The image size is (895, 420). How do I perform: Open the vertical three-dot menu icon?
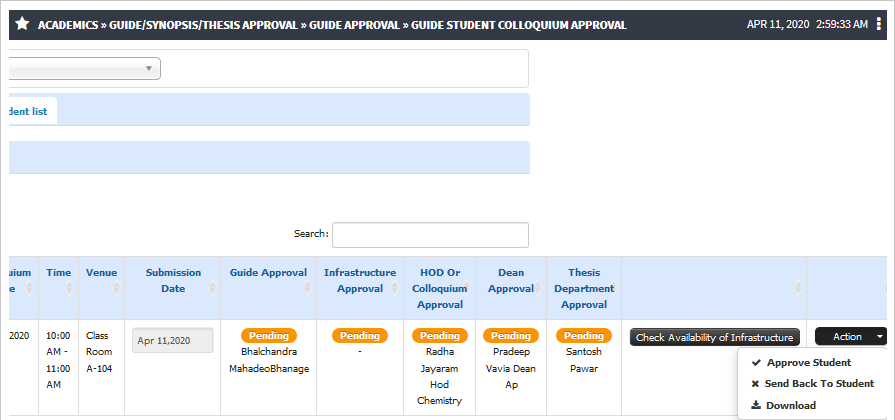click(x=878, y=25)
